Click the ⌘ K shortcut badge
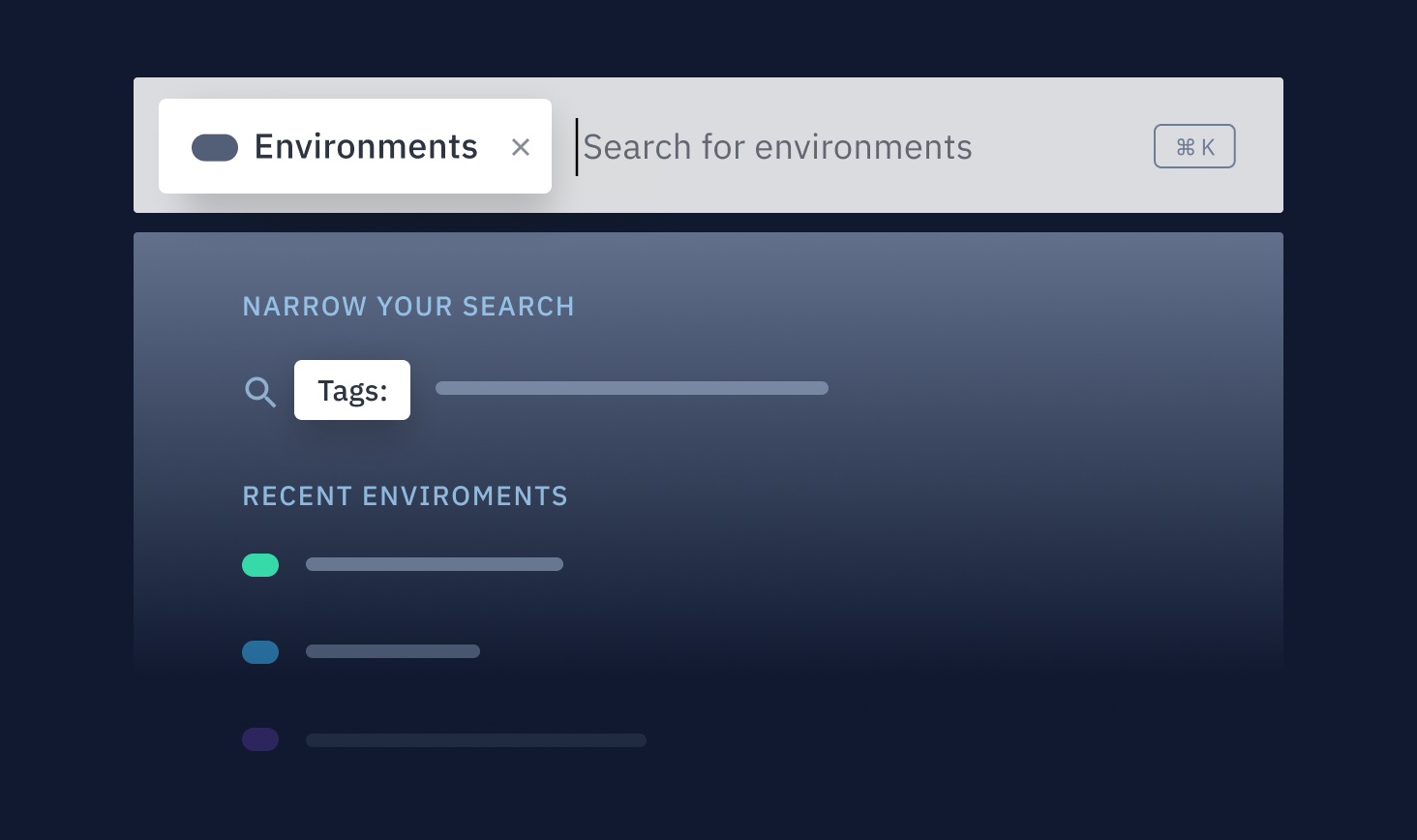 pyautogui.click(x=1194, y=146)
